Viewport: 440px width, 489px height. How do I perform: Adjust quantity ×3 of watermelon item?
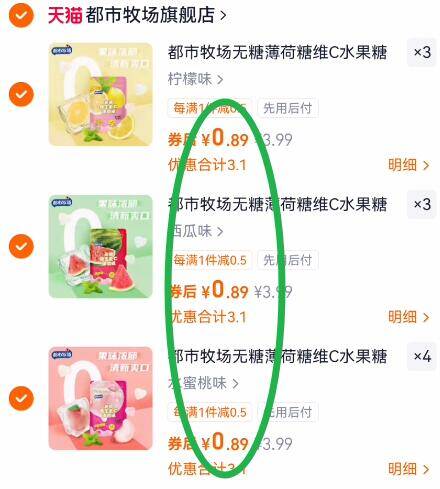click(422, 204)
